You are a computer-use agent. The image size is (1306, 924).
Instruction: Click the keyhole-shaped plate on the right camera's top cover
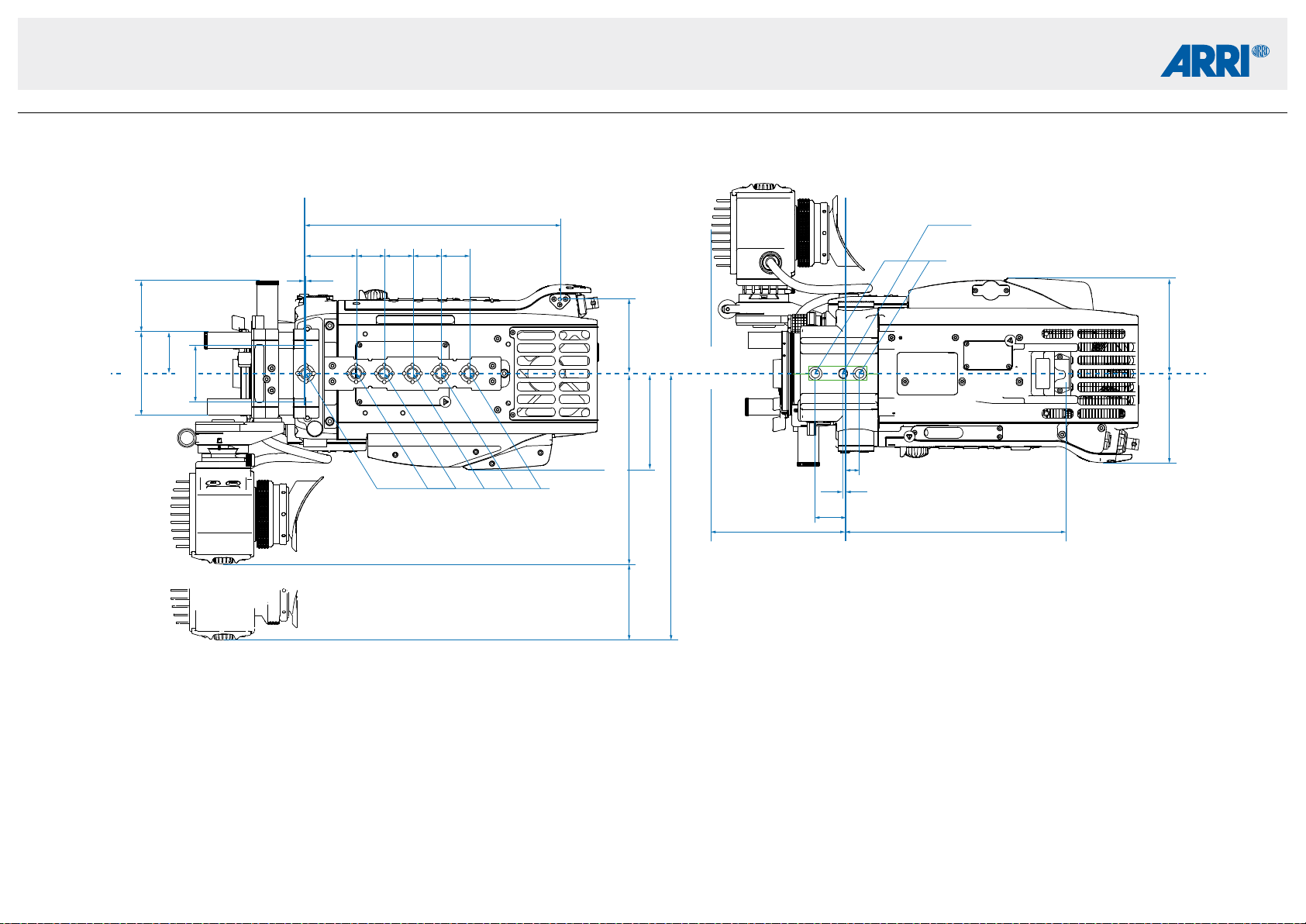990,289
